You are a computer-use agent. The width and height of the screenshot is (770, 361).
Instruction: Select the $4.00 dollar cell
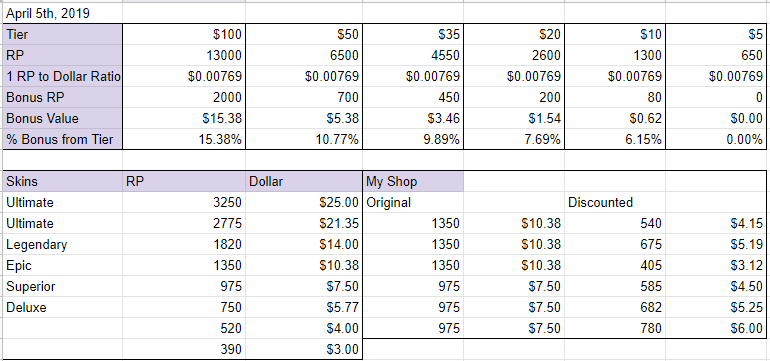pos(304,329)
